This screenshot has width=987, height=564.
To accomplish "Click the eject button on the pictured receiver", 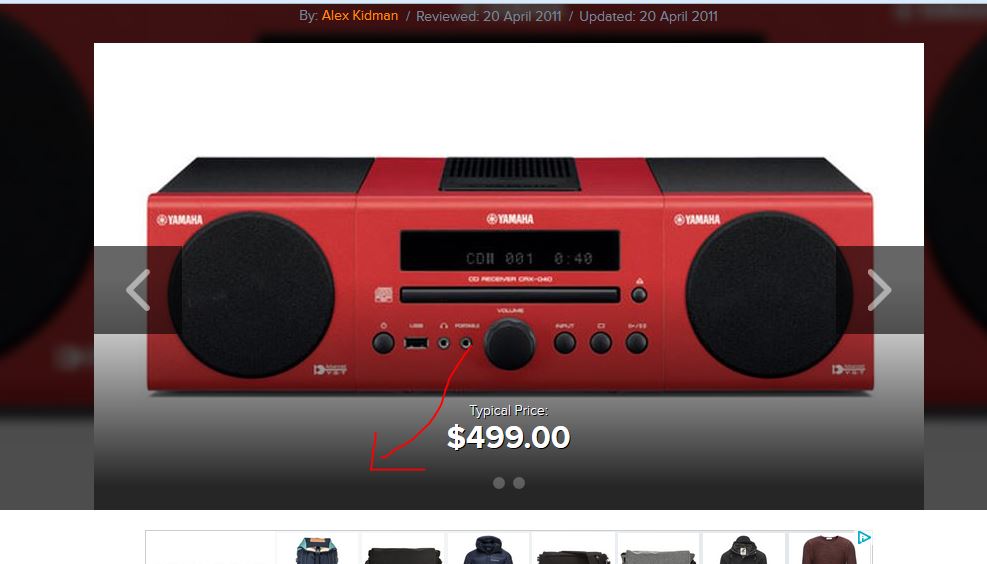I will click(639, 294).
